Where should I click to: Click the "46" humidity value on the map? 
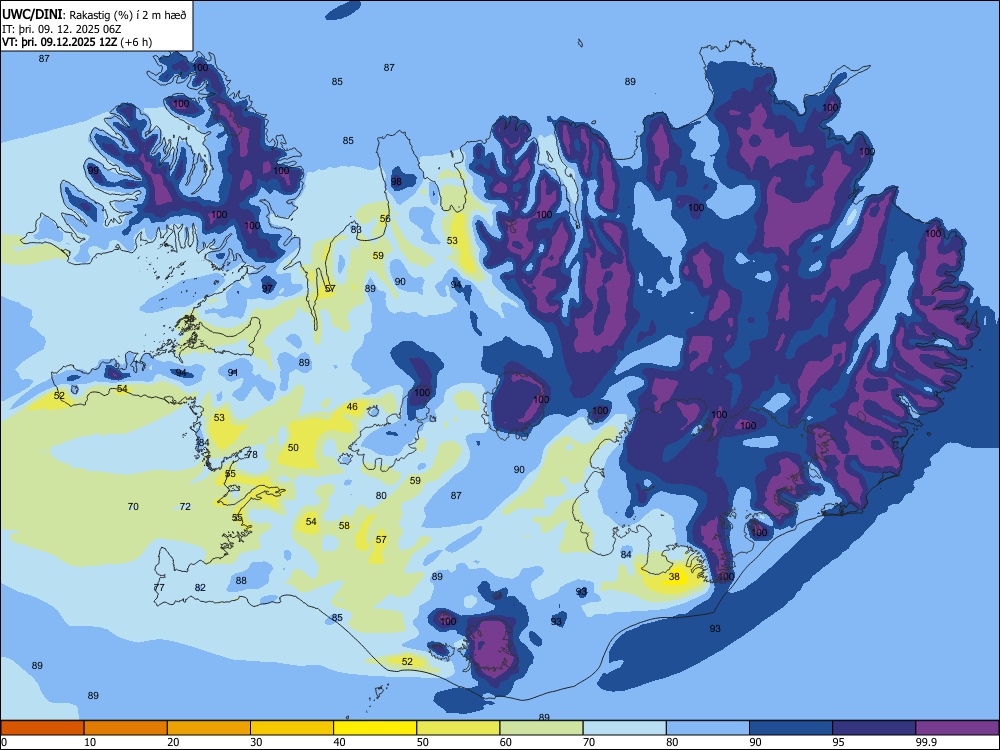click(352, 406)
